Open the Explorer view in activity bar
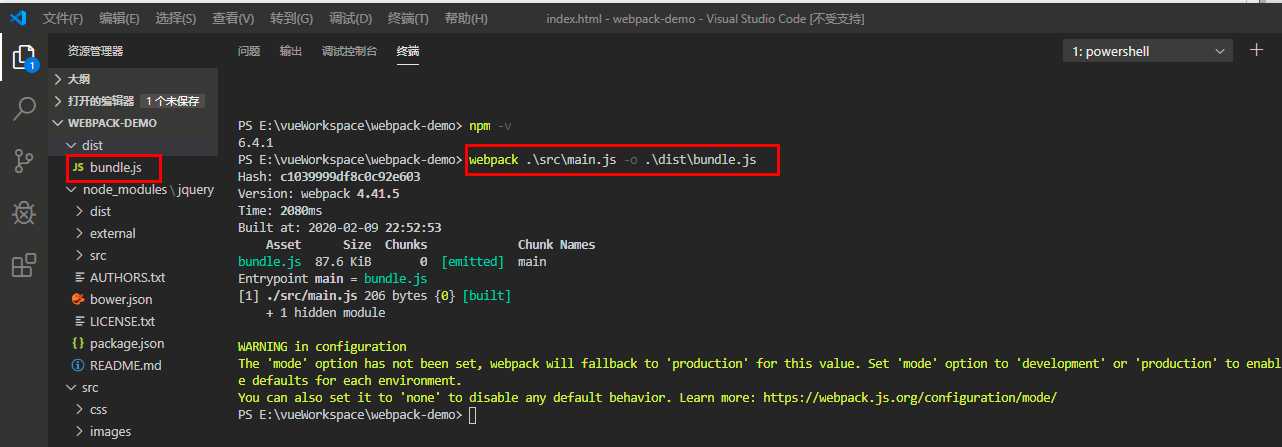Image resolution: width=1282 pixels, height=447 pixels. 23,56
